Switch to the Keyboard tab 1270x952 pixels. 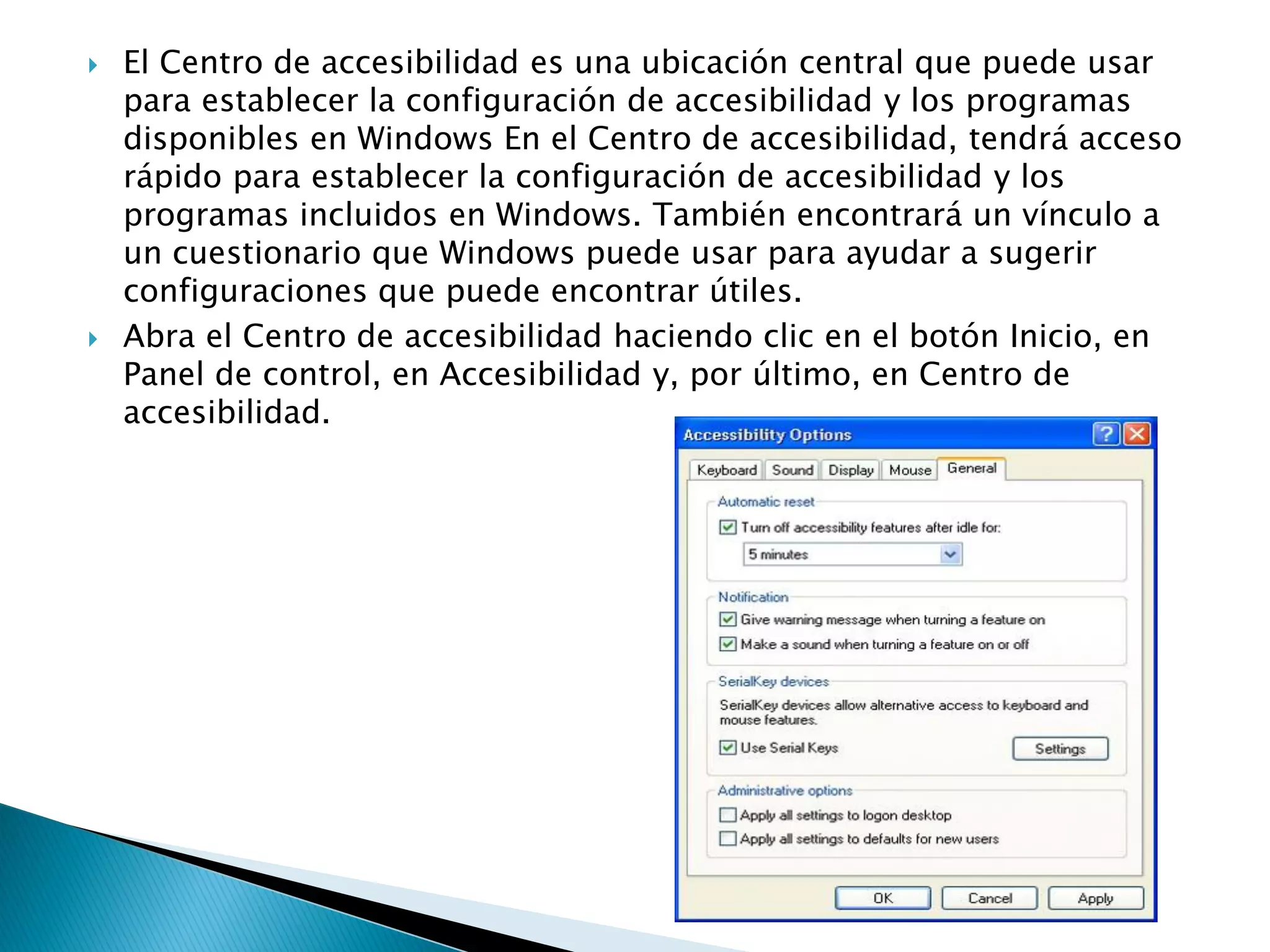[726, 470]
